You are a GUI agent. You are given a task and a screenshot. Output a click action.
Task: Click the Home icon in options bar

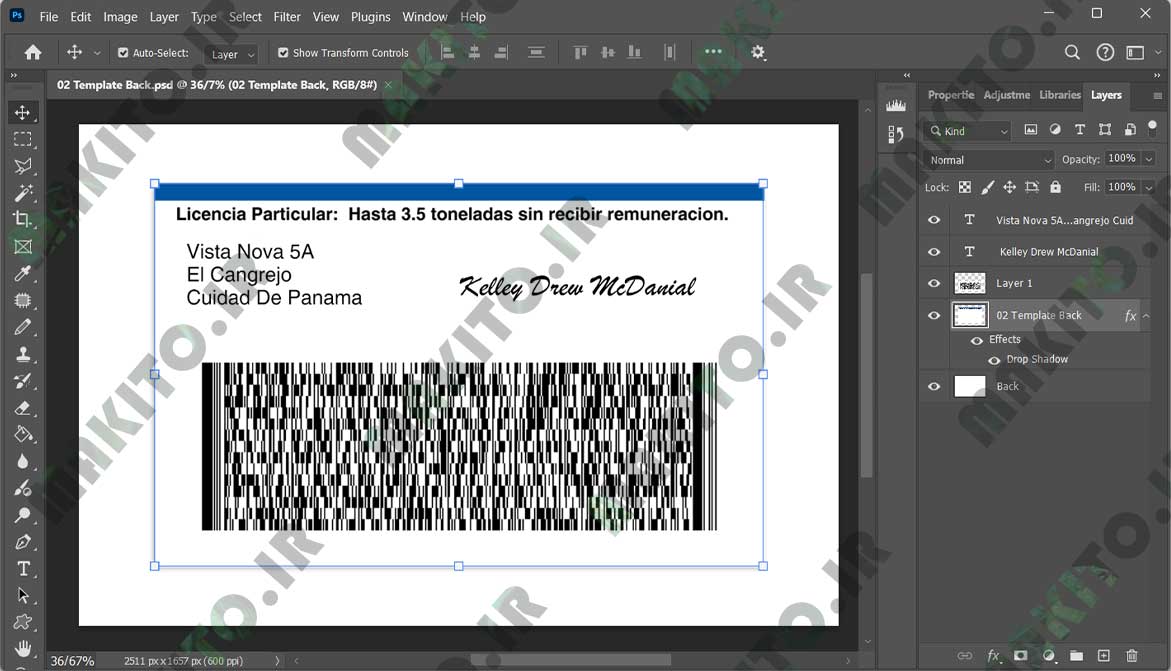pyautogui.click(x=33, y=52)
